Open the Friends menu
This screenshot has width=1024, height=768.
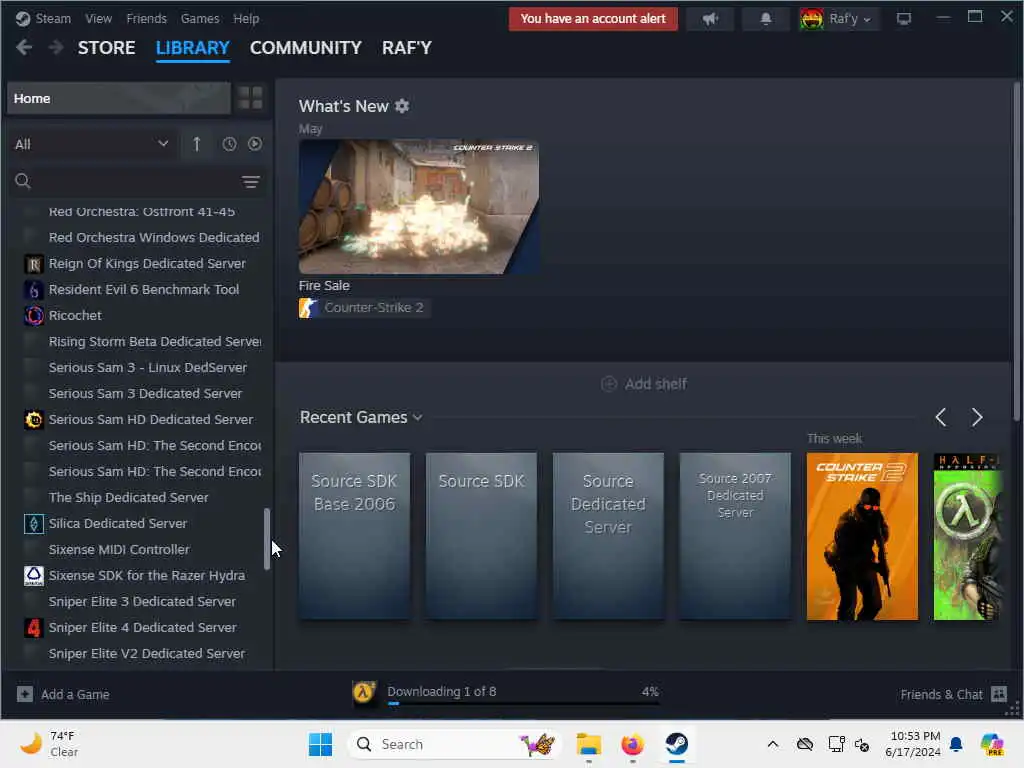point(146,18)
